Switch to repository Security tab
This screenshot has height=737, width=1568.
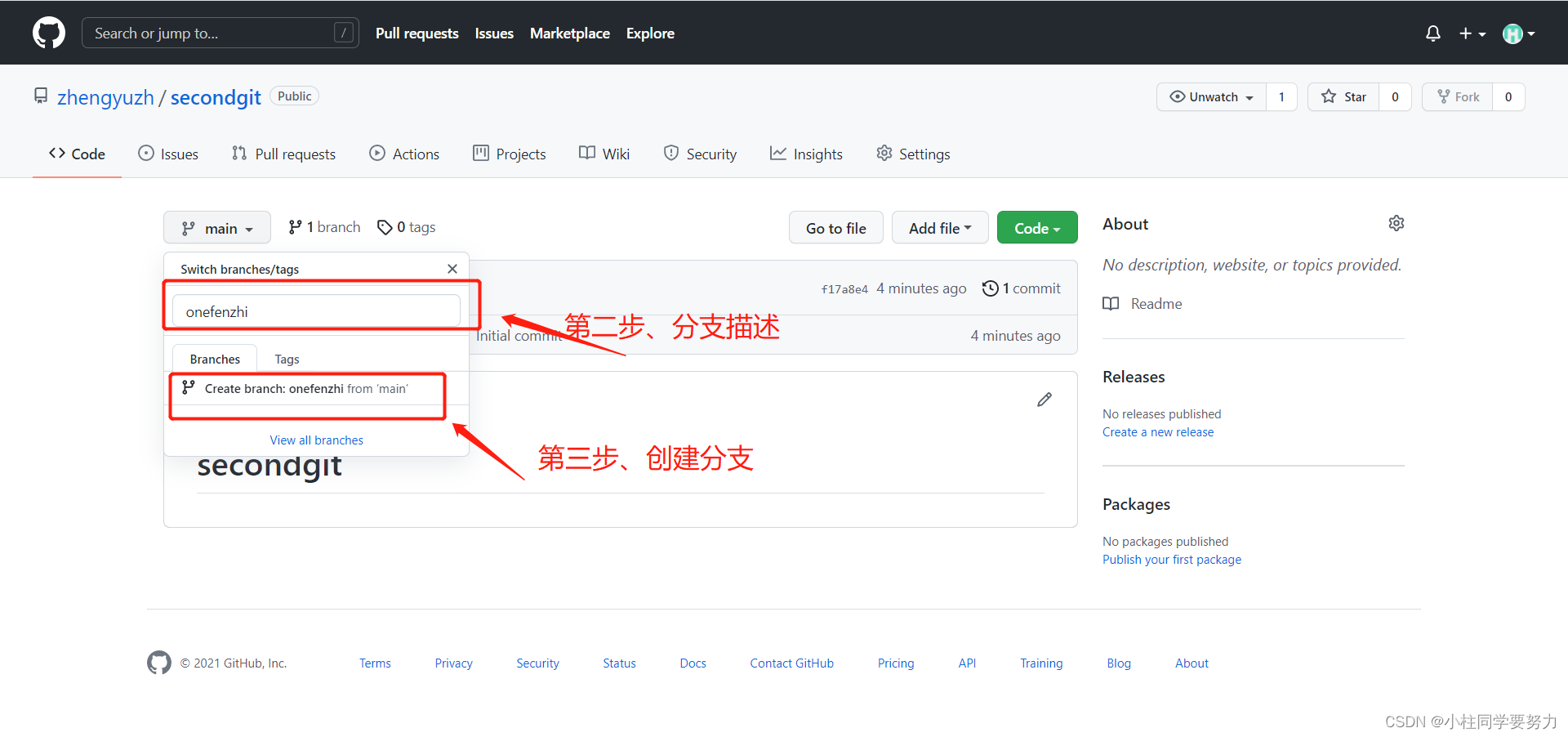pyautogui.click(x=700, y=154)
